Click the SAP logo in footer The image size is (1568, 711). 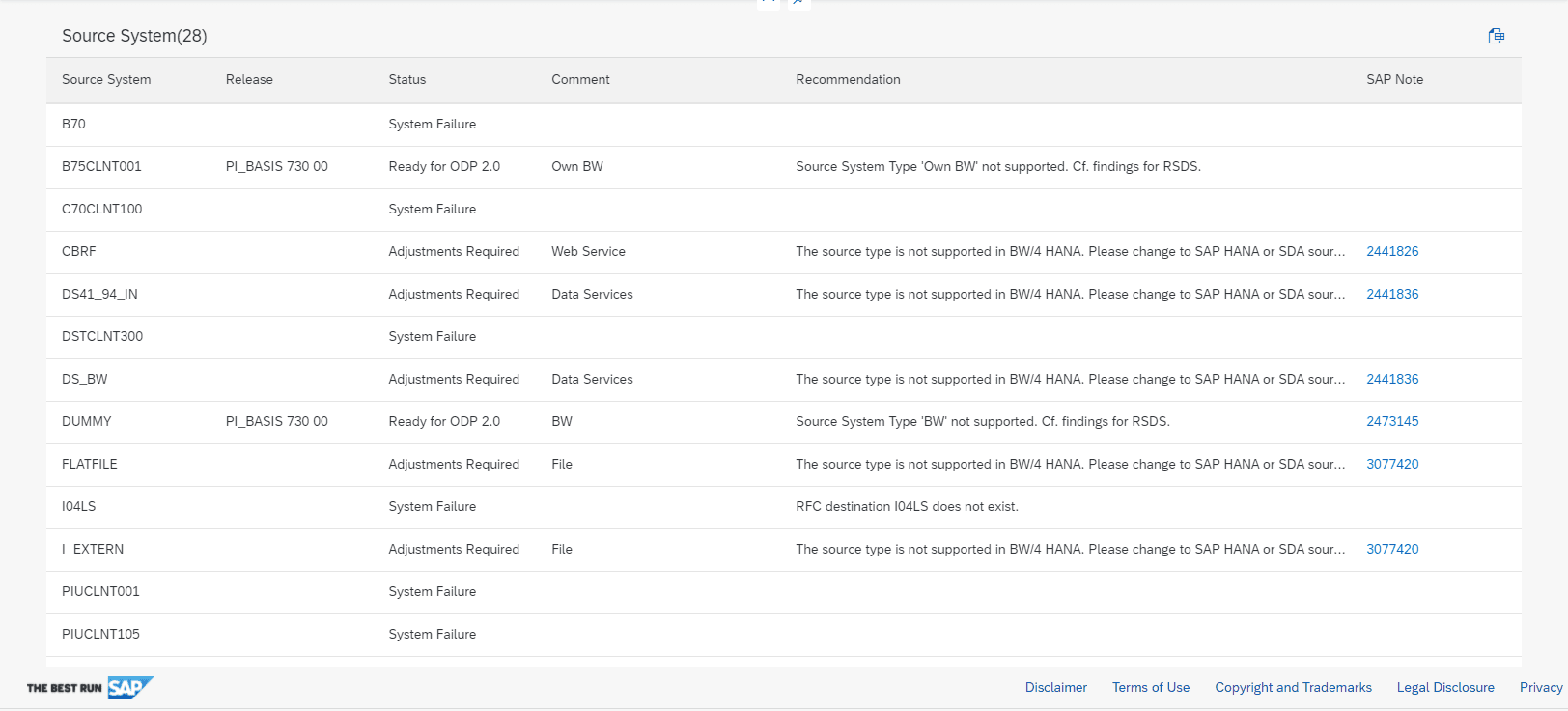point(129,687)
